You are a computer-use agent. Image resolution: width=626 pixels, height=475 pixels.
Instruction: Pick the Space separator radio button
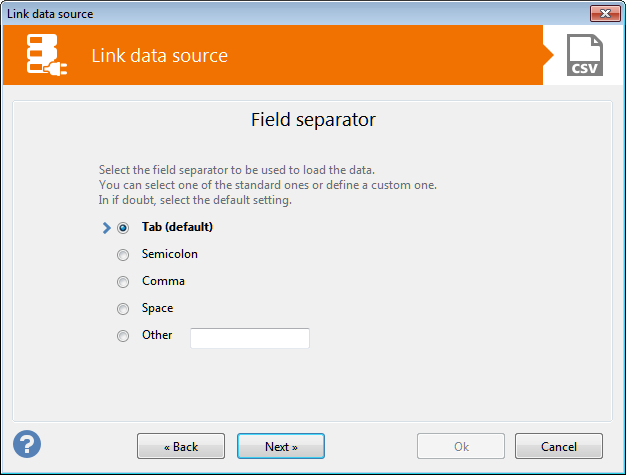[123, 309]
